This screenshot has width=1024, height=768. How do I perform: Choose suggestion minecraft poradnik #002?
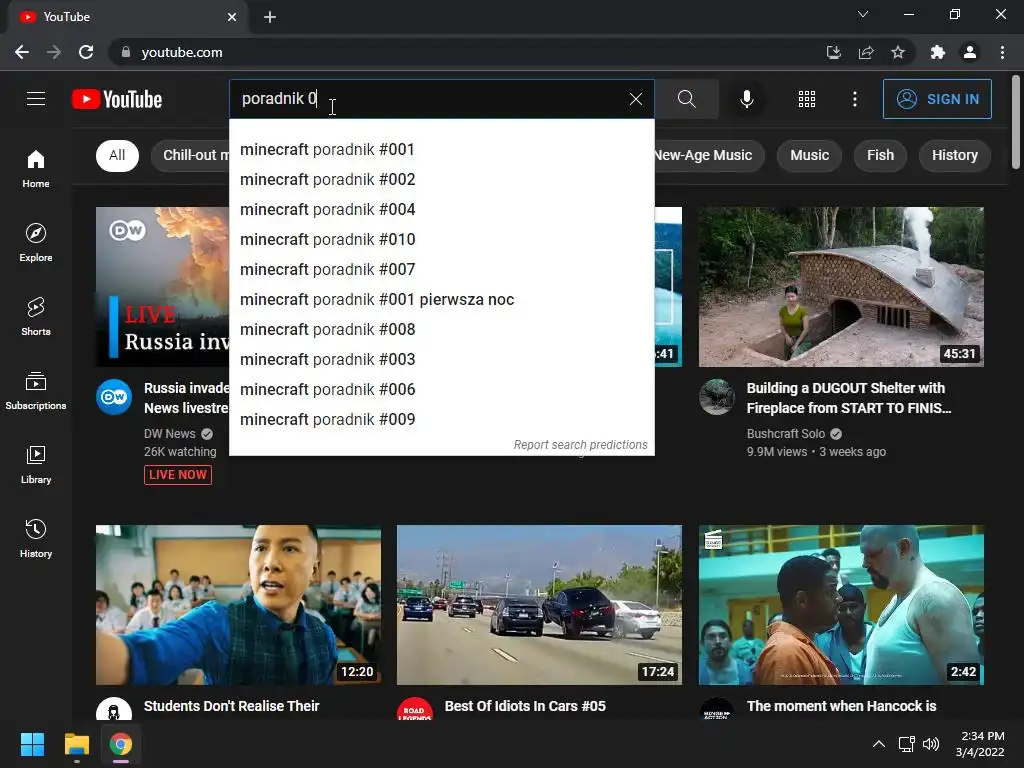click(x=441, y=180)
